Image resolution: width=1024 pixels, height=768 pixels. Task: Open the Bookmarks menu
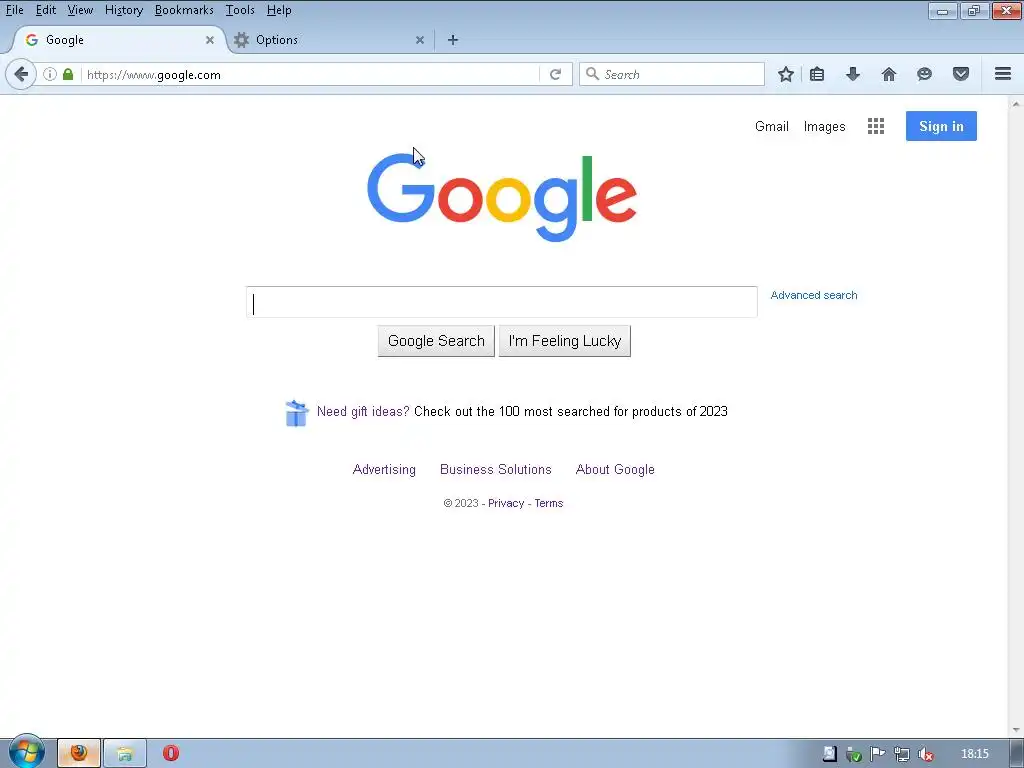click(184, 10)
